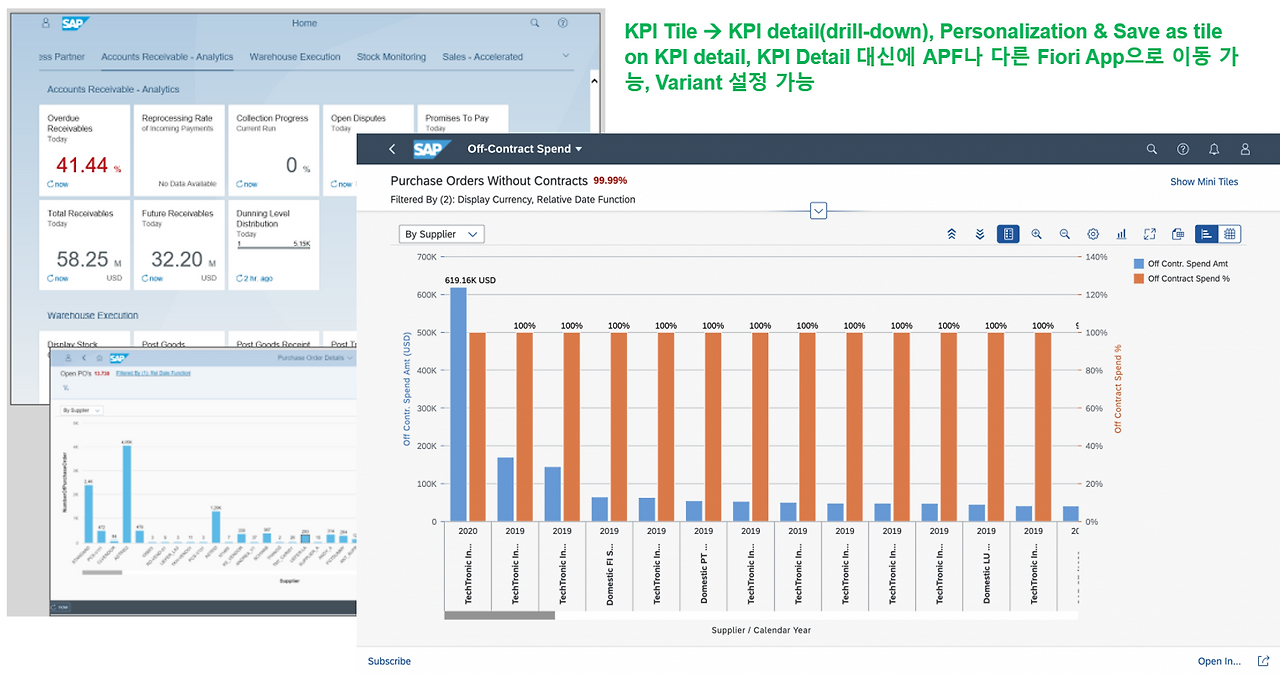1280x675 pixels.
Task: Select the zoom out magnifier icon
Action: [1064, 233]
